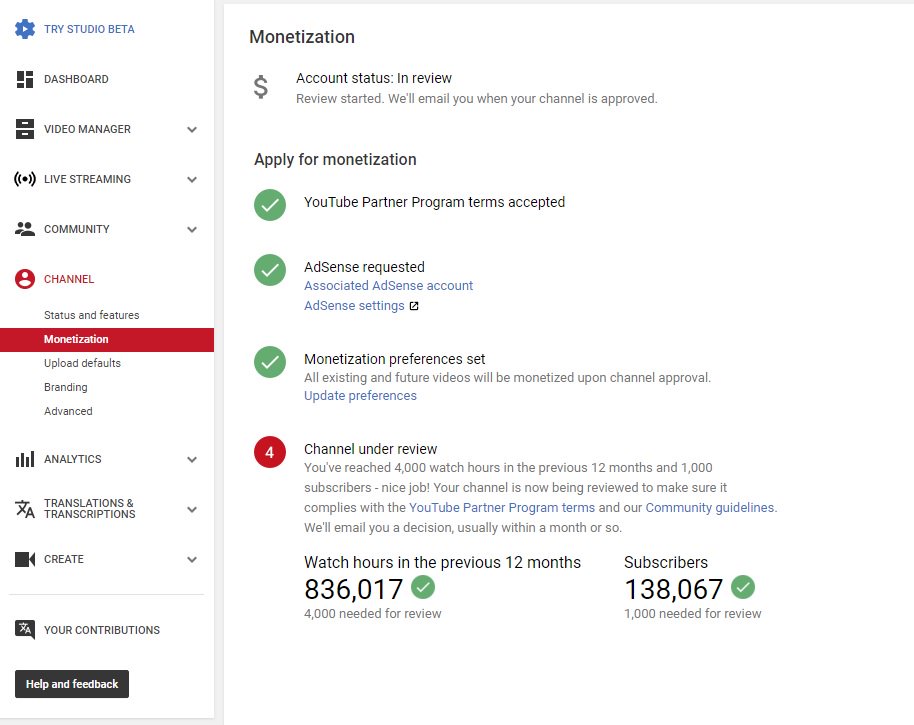Click the Translations & Transcriptions icon
The width and height of the screenshot is (914, 725).
click(x=24, y=509)
